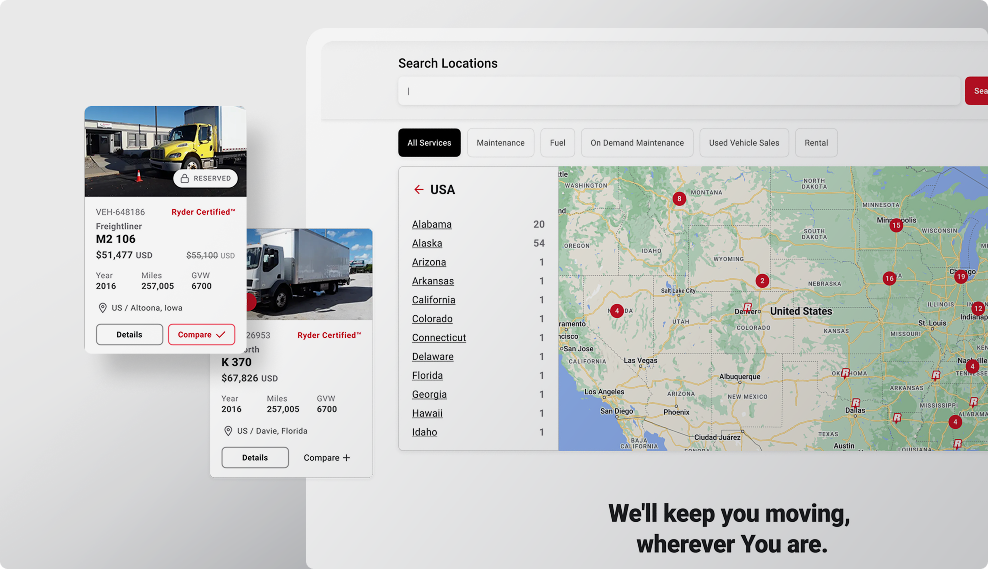The image size is (988, 569).
Task: Click the white K 370 box truck photo
Action: (309, 274)
